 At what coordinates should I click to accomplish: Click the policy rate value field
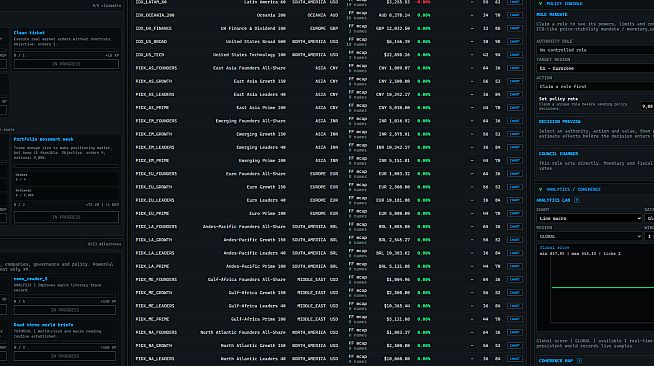[x=647, y=106]
